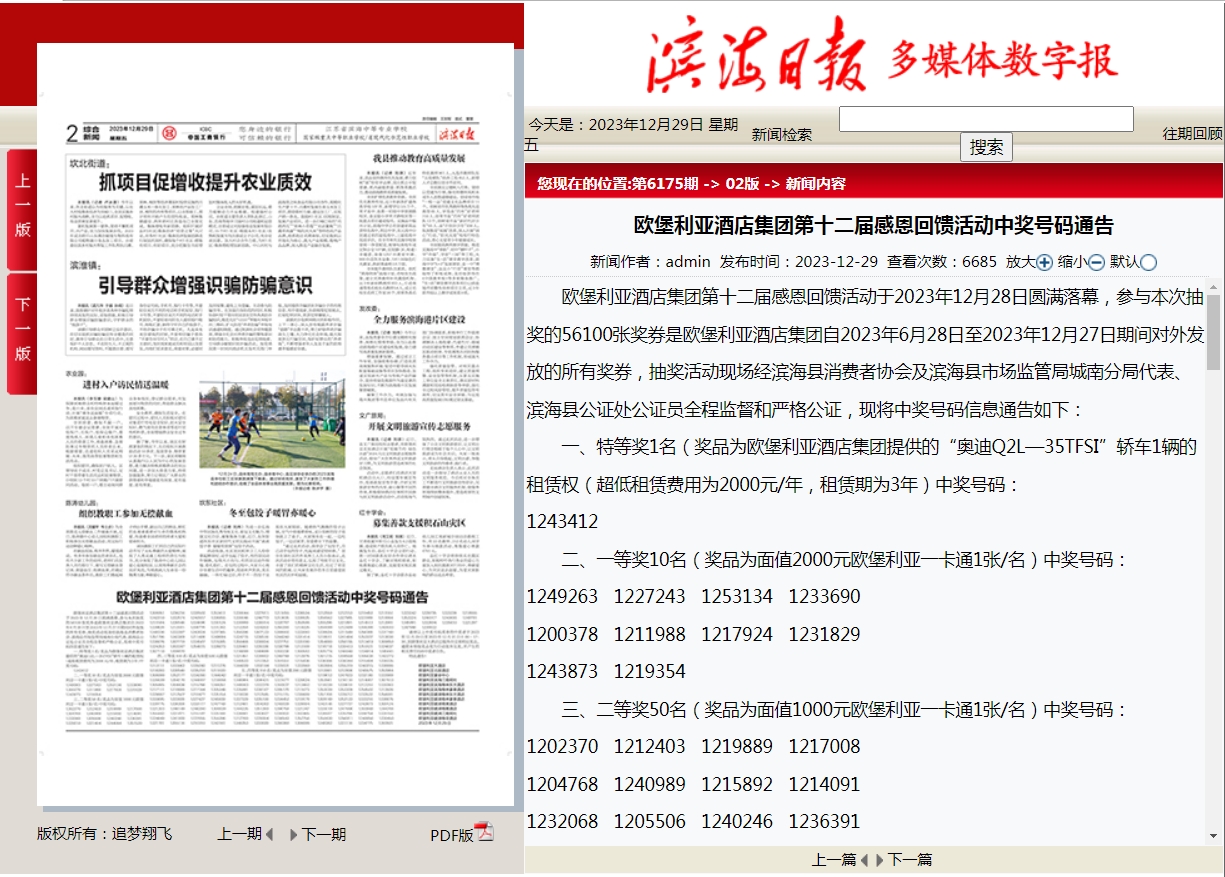Click the 缩小 minus icon to shrink text
The height and width of the screenshot is (877, 1225).
click(x=1096, y=262)
